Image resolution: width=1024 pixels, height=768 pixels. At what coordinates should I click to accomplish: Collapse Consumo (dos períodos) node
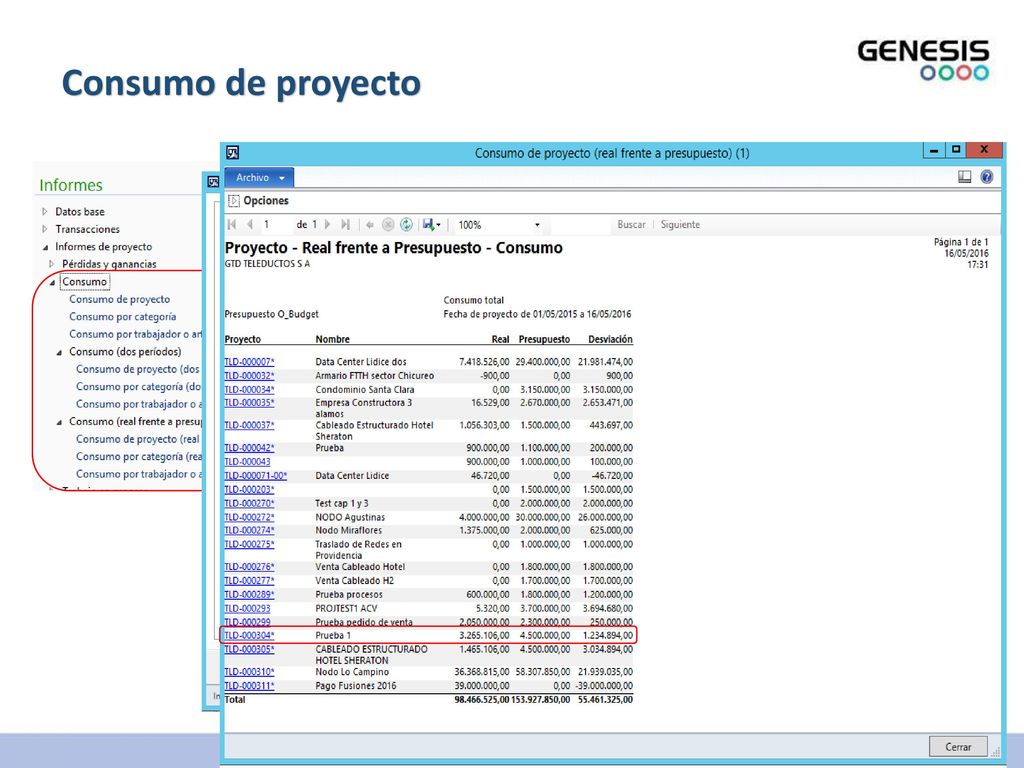pos(59,352)
